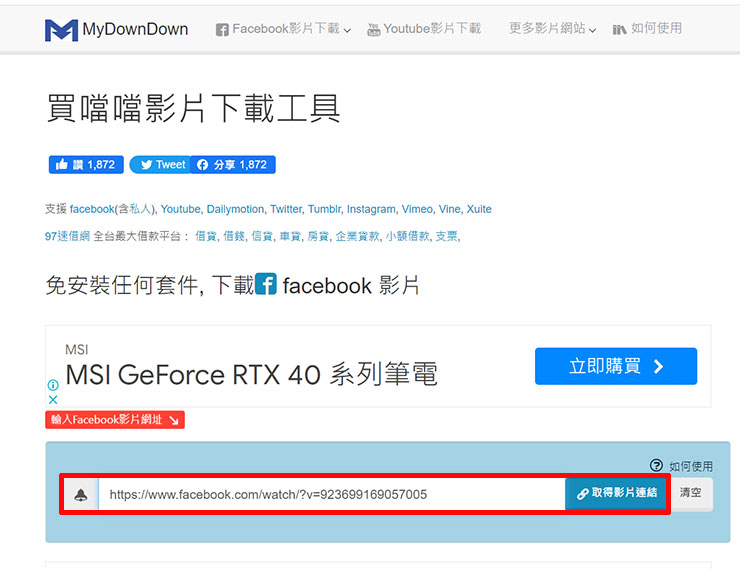Open the Instagram supported site link

pyautogui.click(x=371, y=209)
